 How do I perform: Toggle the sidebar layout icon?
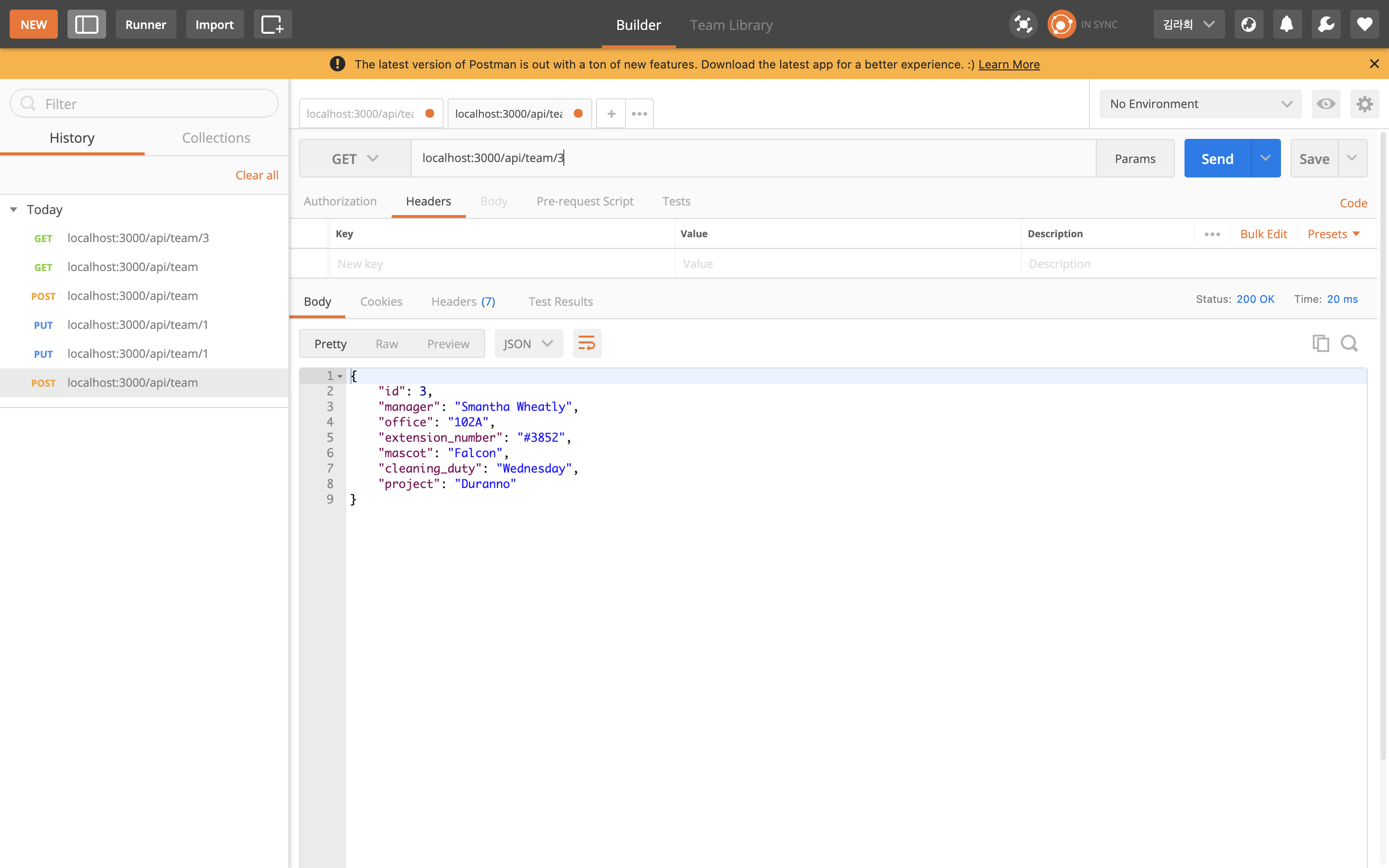pyautogui.click(x=87, y=24)
